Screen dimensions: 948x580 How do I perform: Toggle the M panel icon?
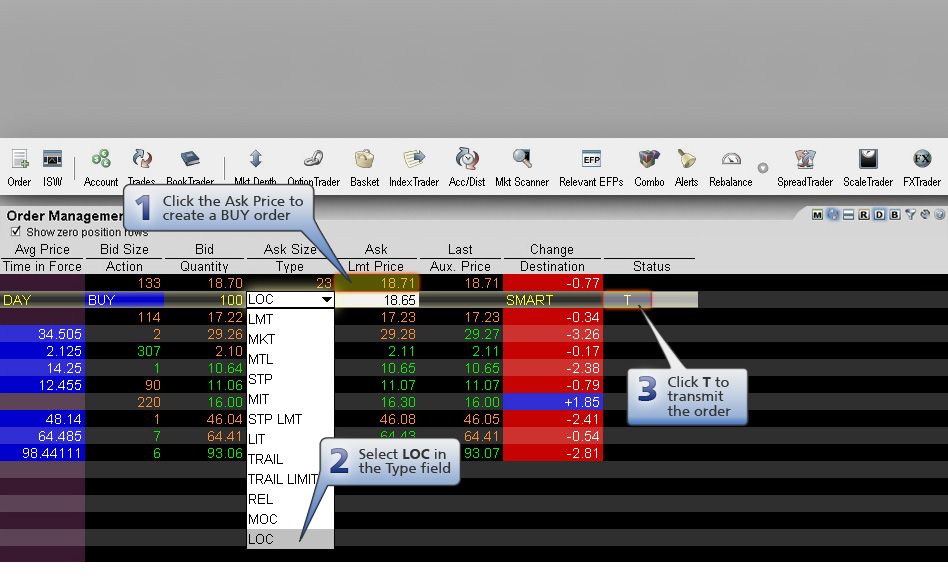pos(817,215)
